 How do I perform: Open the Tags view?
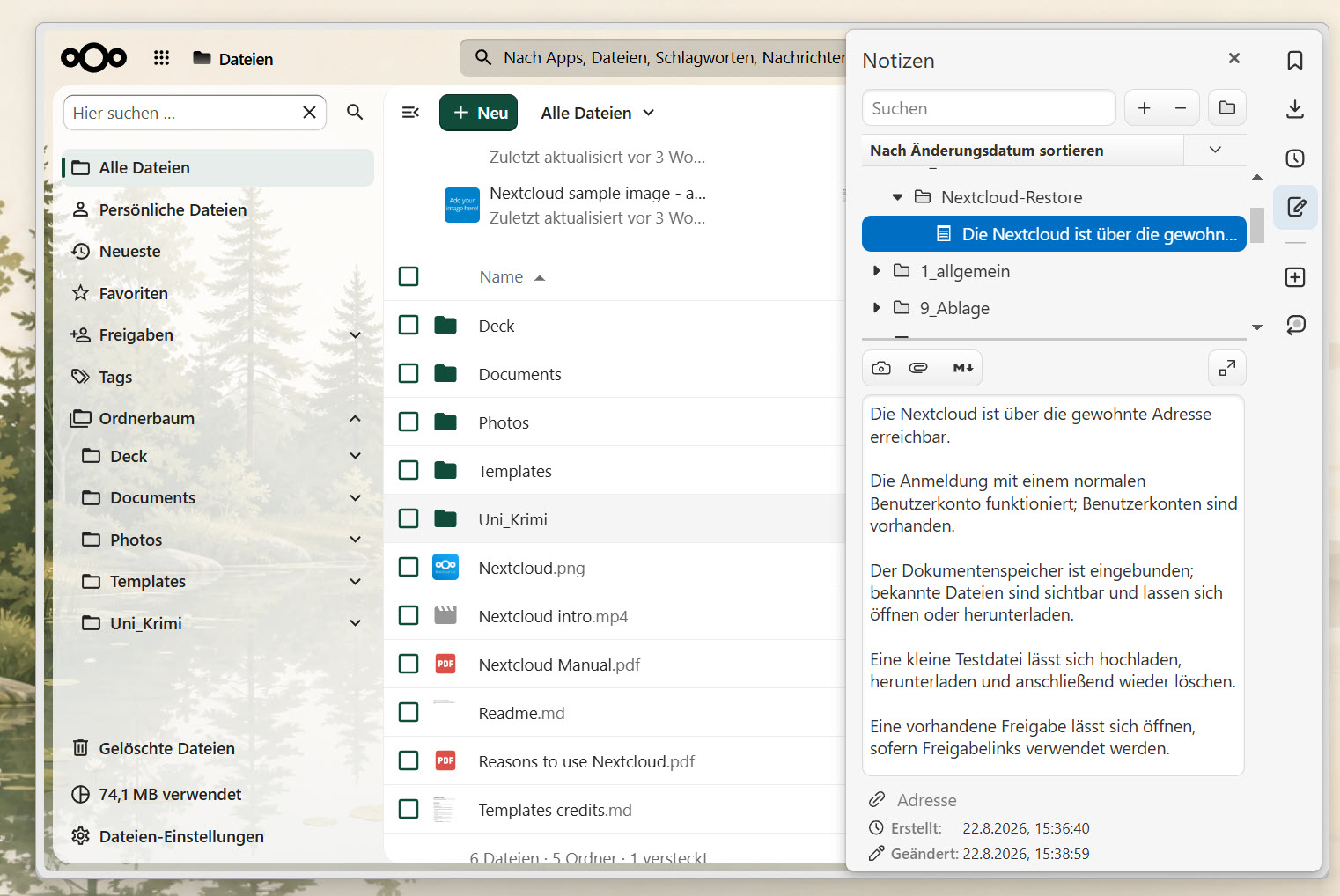click(218, 377)
